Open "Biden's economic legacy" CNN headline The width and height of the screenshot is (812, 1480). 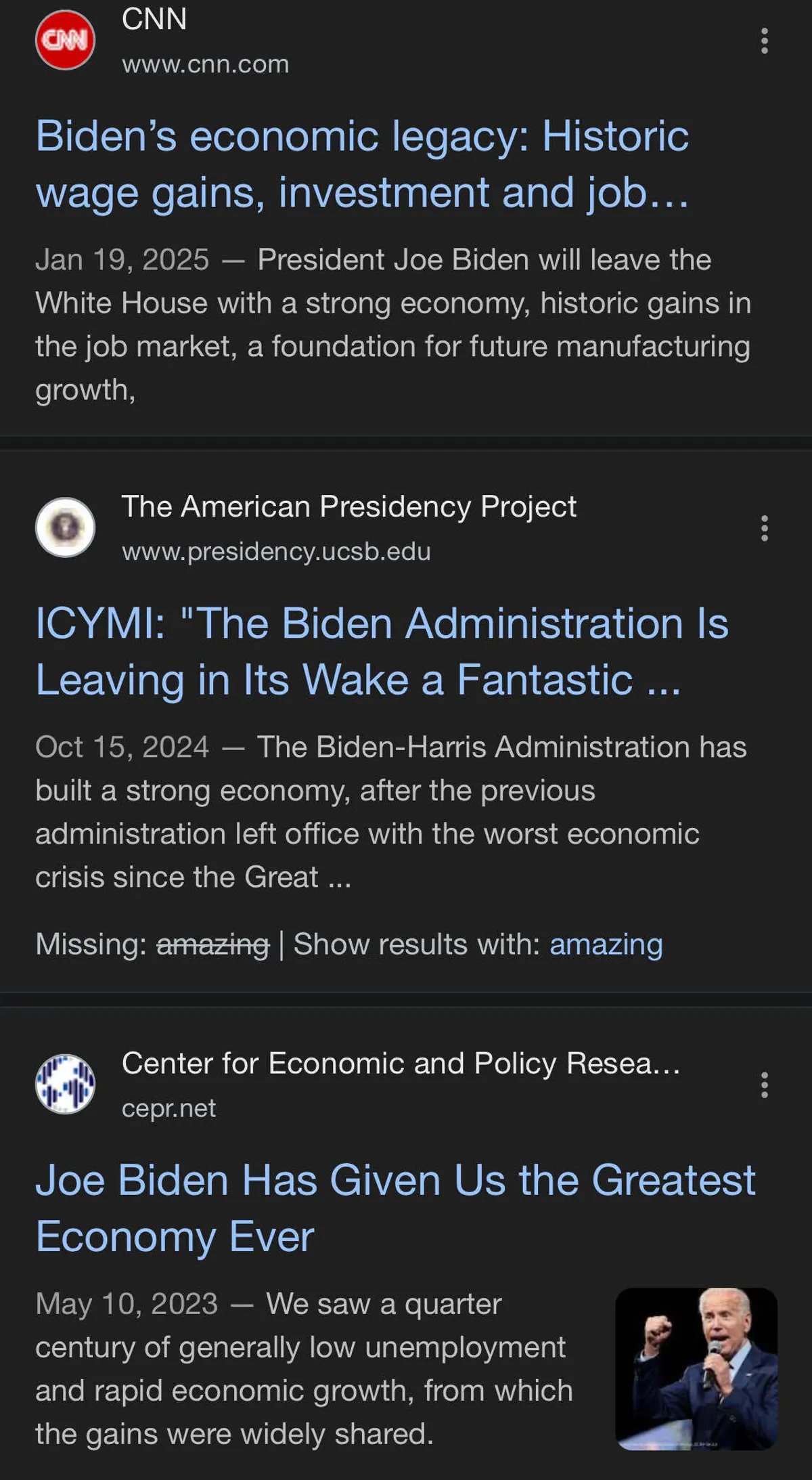(x=362, y=164)
